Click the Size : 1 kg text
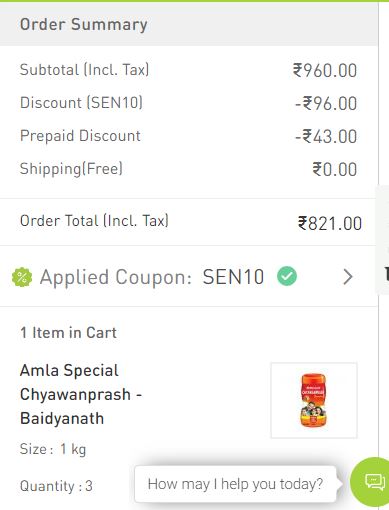The height and width of the screenshot is (510, 389). 53,449
